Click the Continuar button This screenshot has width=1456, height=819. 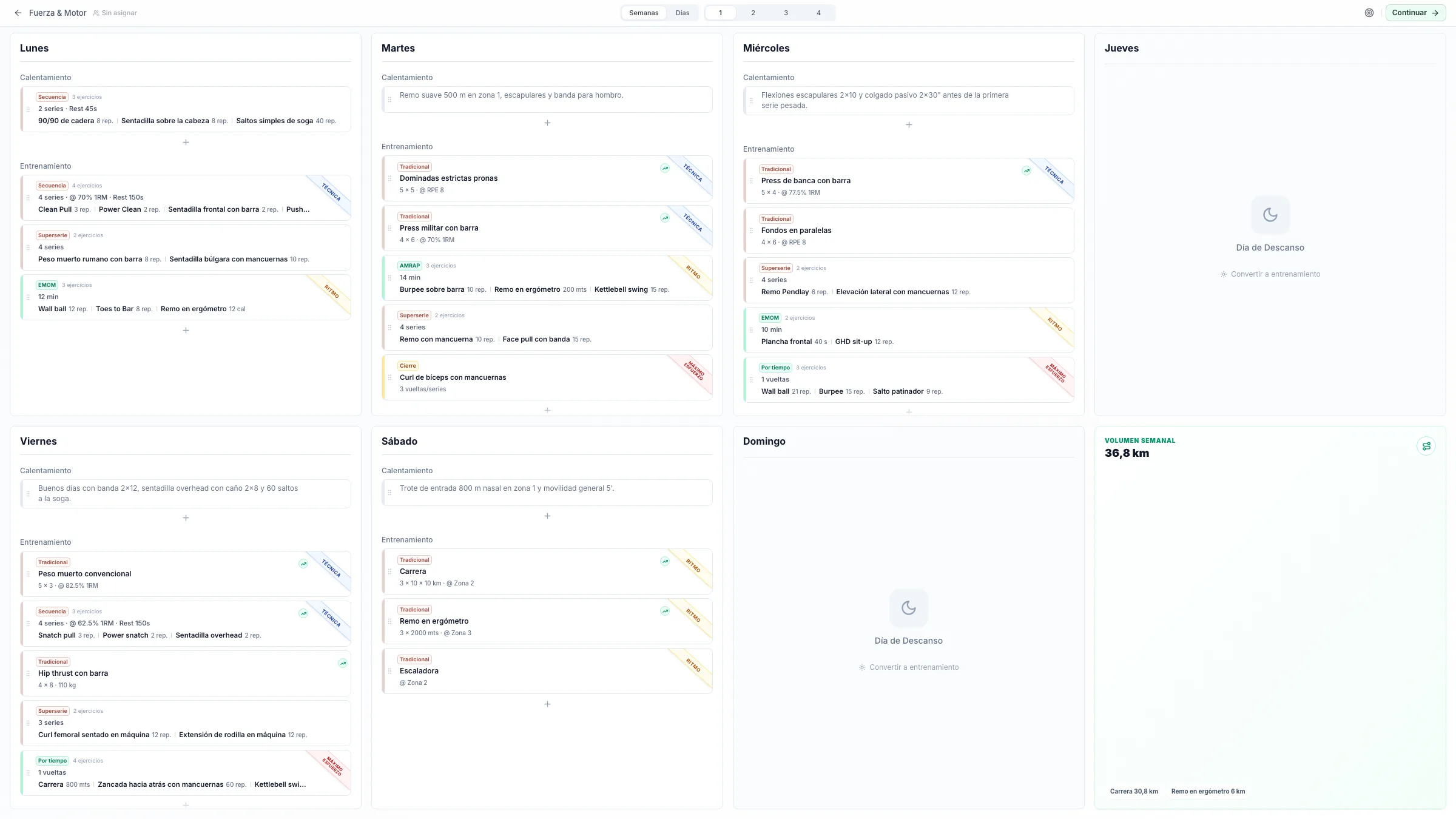(x=1415, y=13)
